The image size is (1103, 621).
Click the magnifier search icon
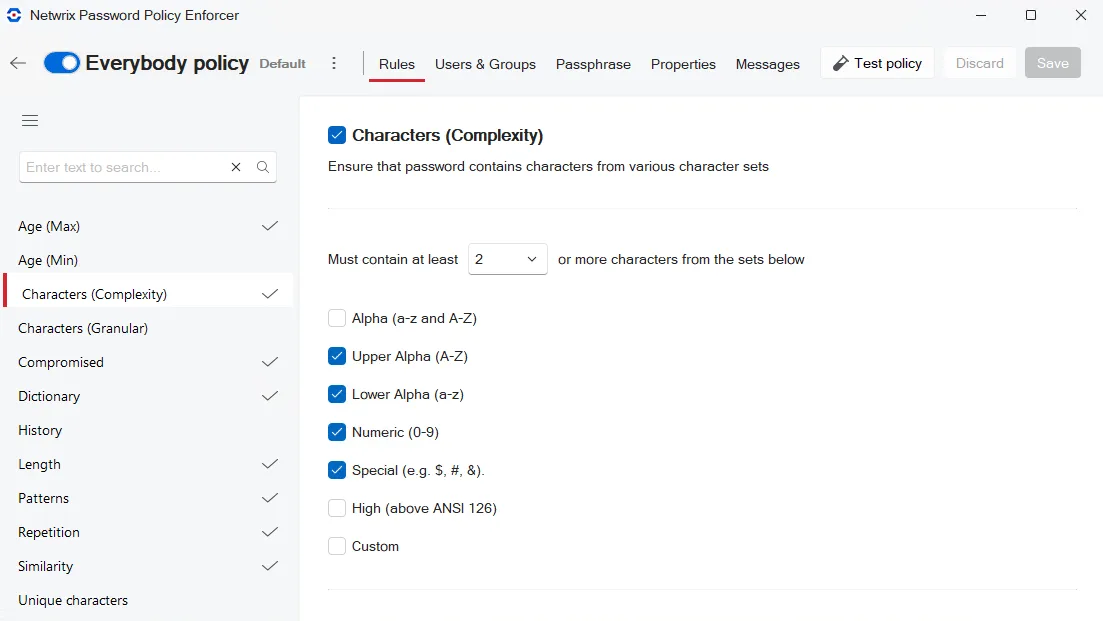point(263,167)
